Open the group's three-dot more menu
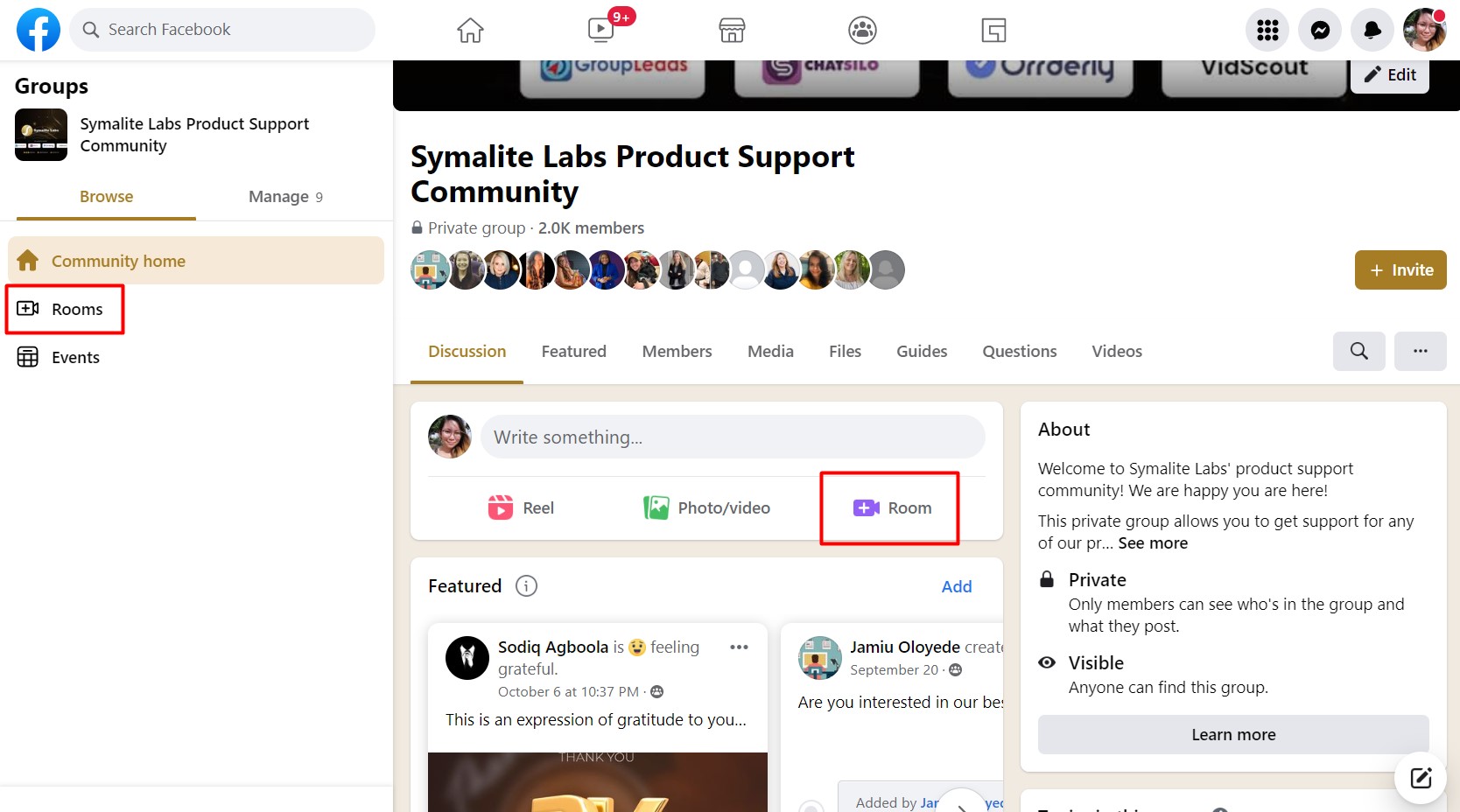 pyautogui.click(x=1420, y=352)
